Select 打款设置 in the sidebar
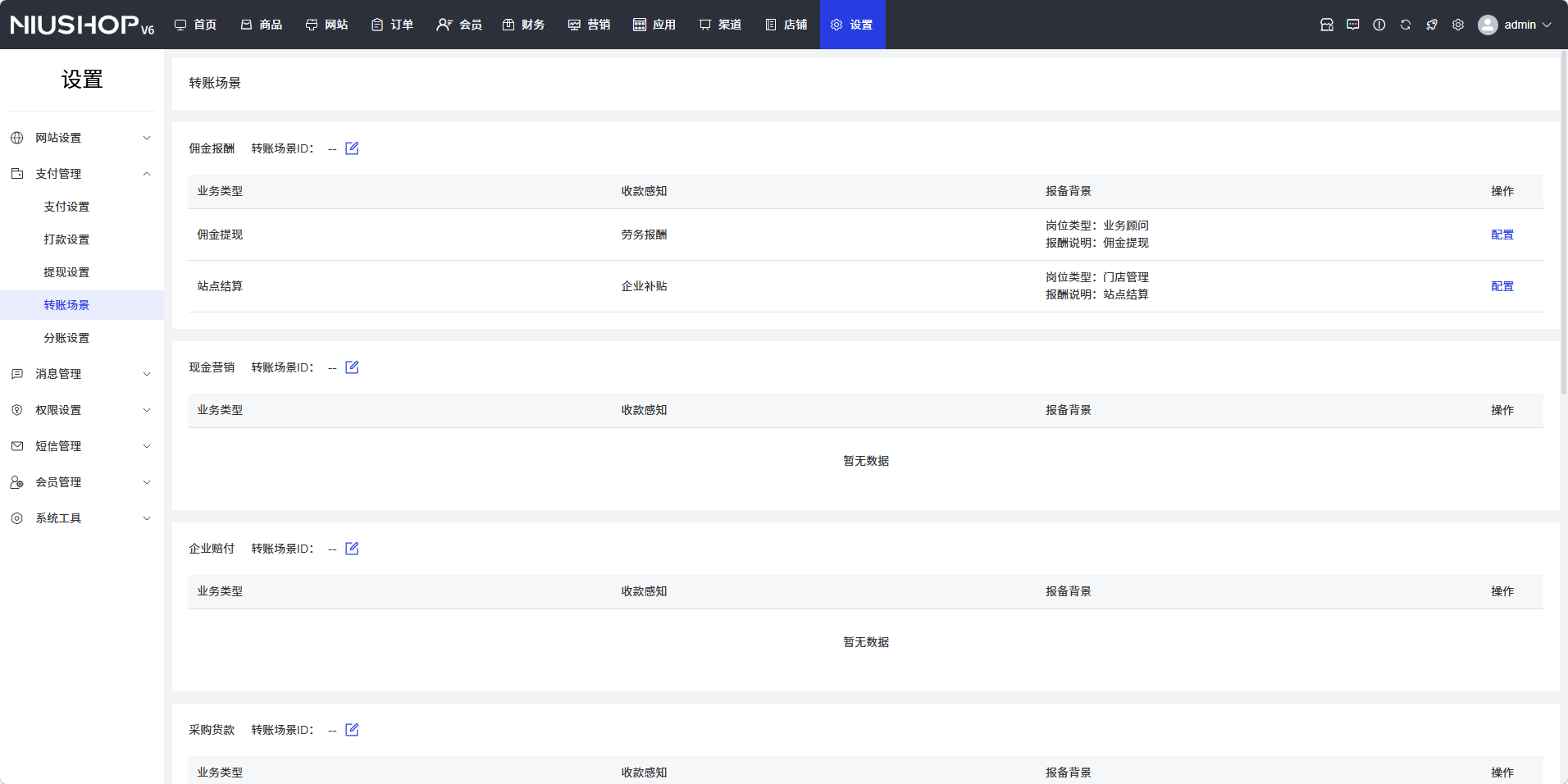This screenshot has height=784, width=1568. (66, 239)
